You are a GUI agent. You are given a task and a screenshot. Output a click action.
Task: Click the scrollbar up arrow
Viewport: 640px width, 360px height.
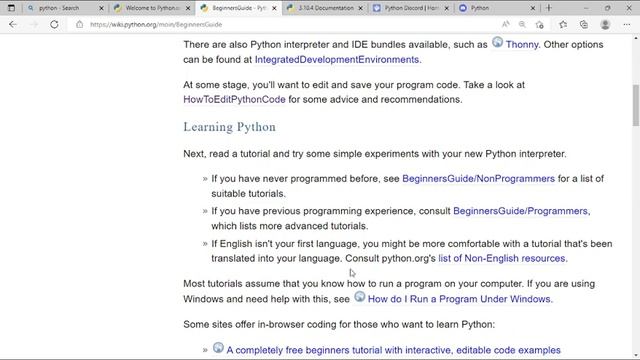[636, 38]
